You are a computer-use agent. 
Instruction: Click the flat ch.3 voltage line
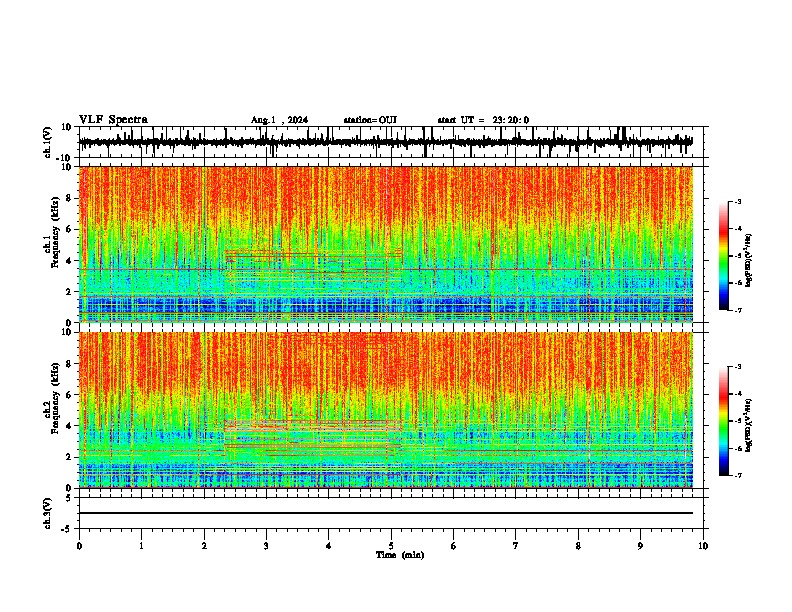point(386,513)
